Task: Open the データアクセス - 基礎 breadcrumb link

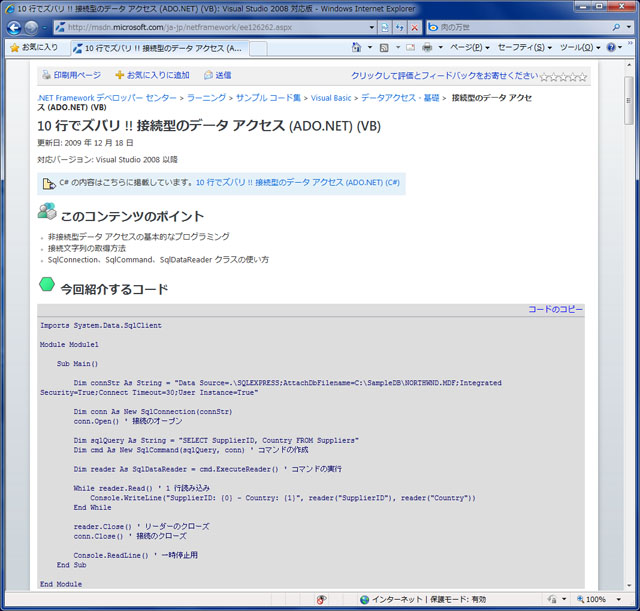Action: (x=400, y=98)
